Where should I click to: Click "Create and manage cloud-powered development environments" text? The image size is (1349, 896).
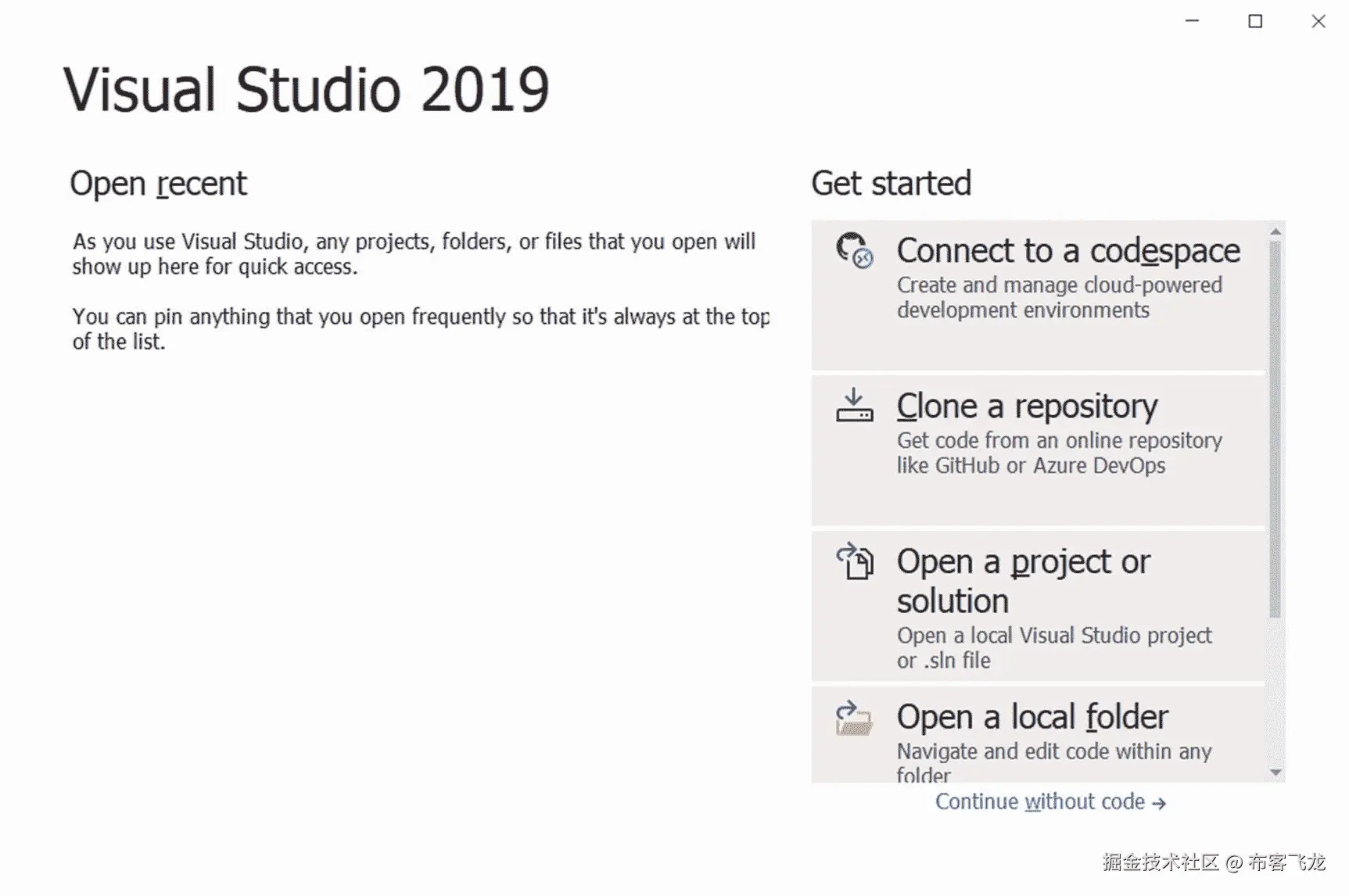tap(1059, 297)
